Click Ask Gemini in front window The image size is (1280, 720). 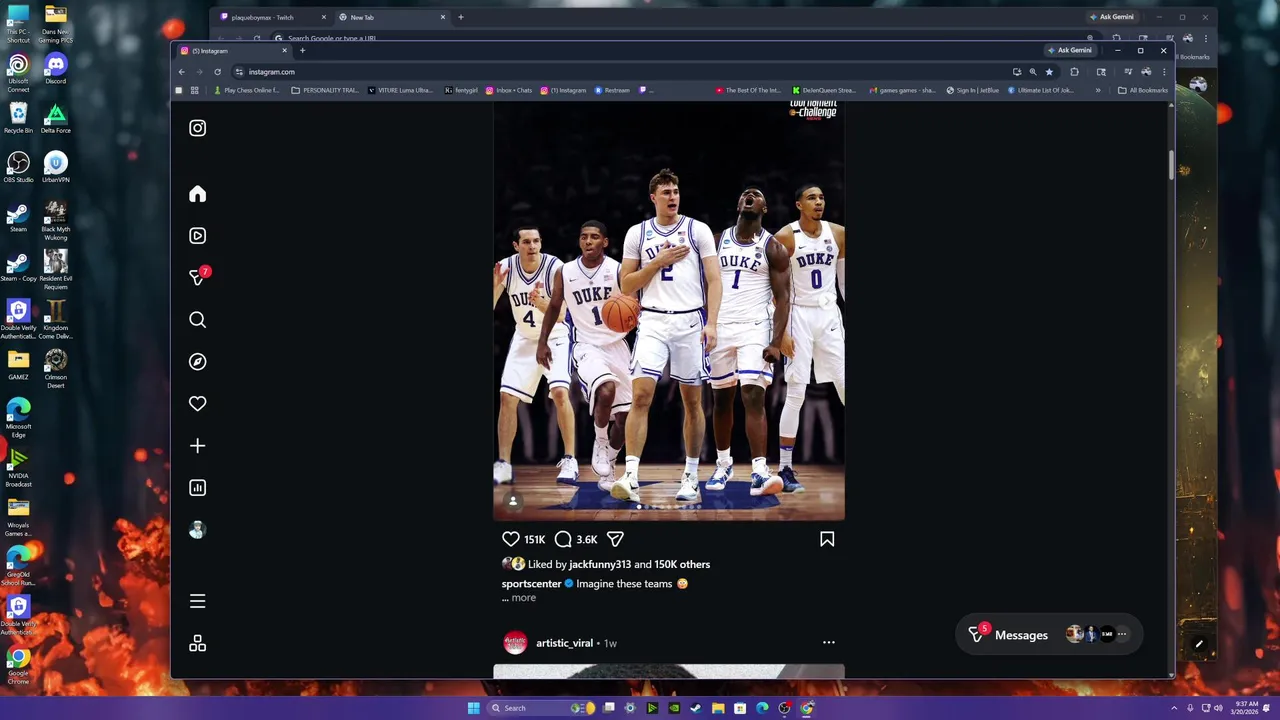click(1071, 50)
